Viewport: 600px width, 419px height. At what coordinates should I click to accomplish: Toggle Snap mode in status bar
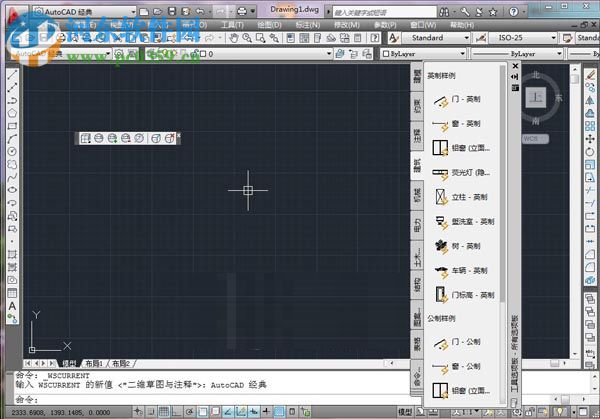[x=151, y=412]
